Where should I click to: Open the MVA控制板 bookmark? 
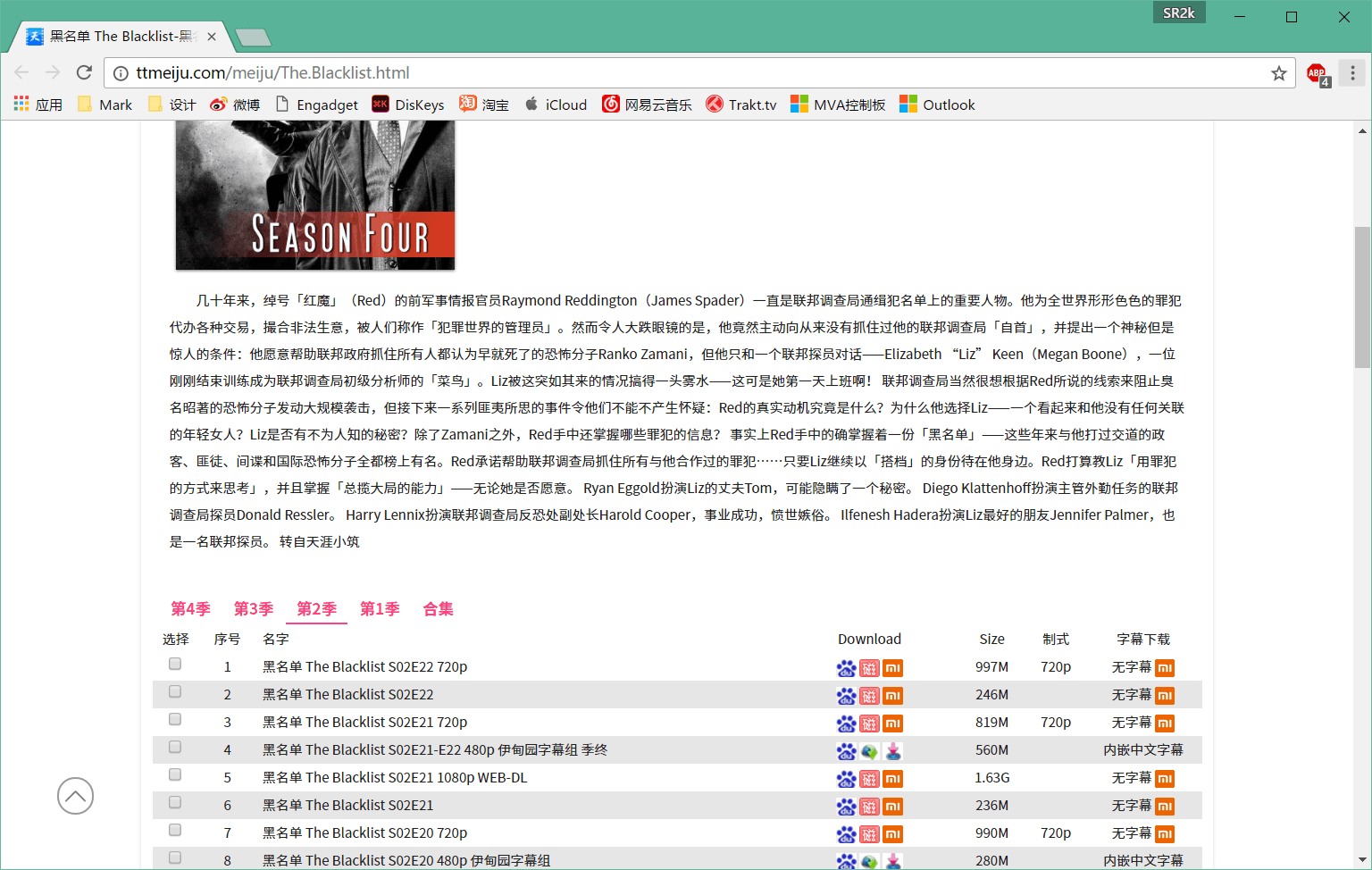click(838, 105)
